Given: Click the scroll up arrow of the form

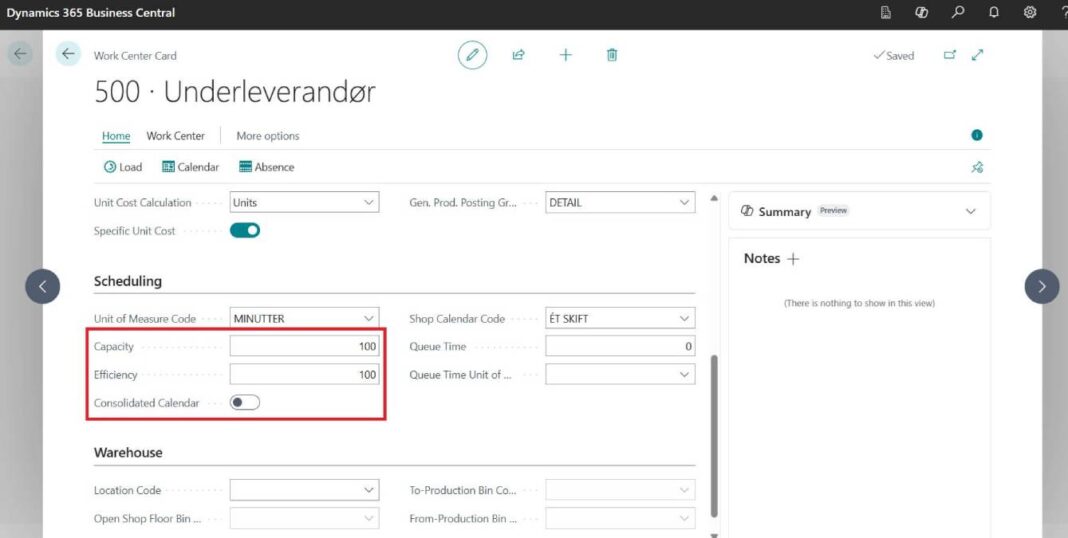Looking at the screenshot, I should point(714,198).
